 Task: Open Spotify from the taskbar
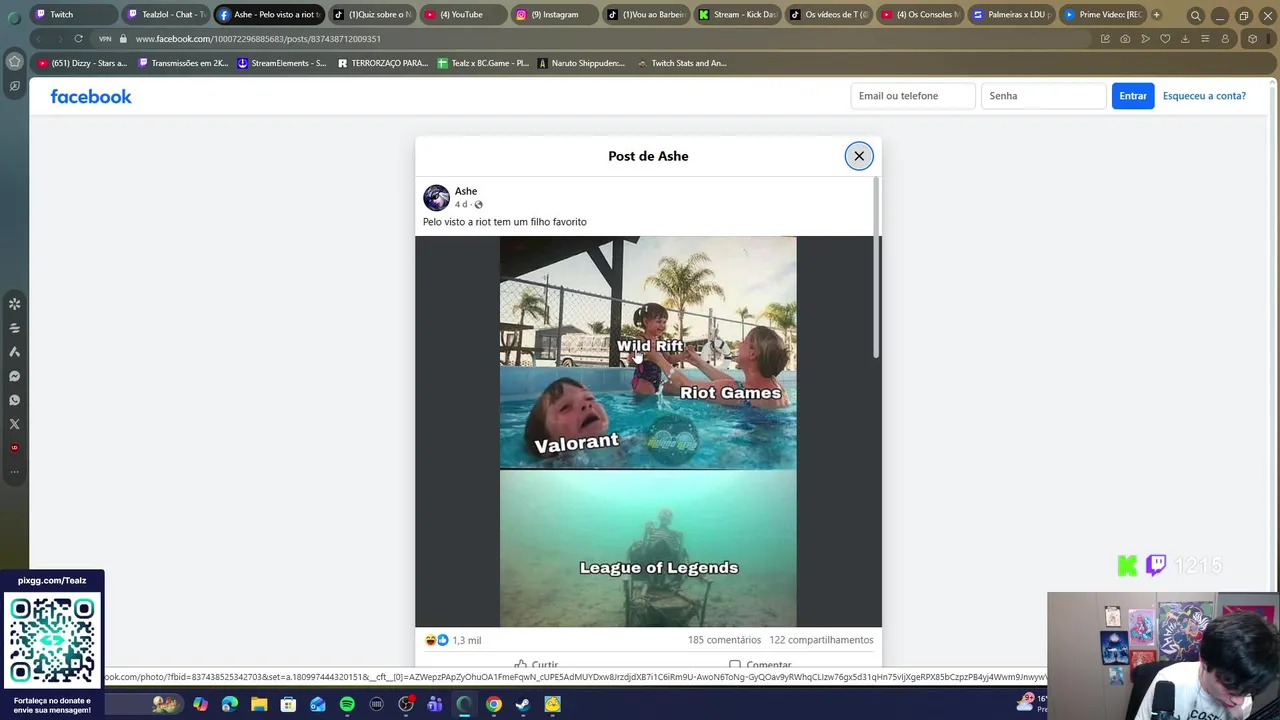pos(347,704)
